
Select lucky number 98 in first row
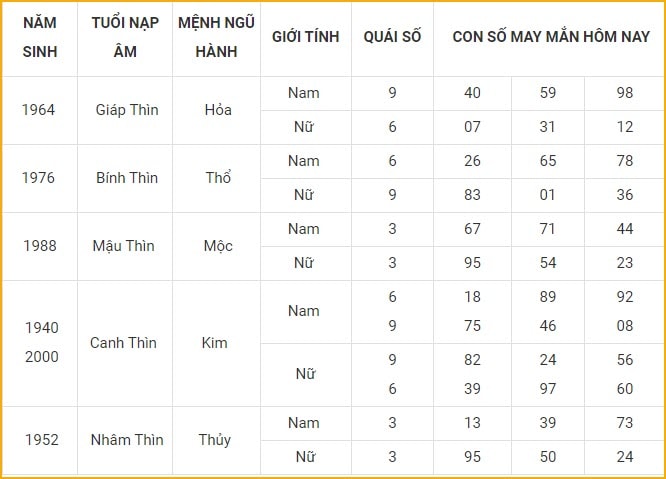tap(625, 93)
